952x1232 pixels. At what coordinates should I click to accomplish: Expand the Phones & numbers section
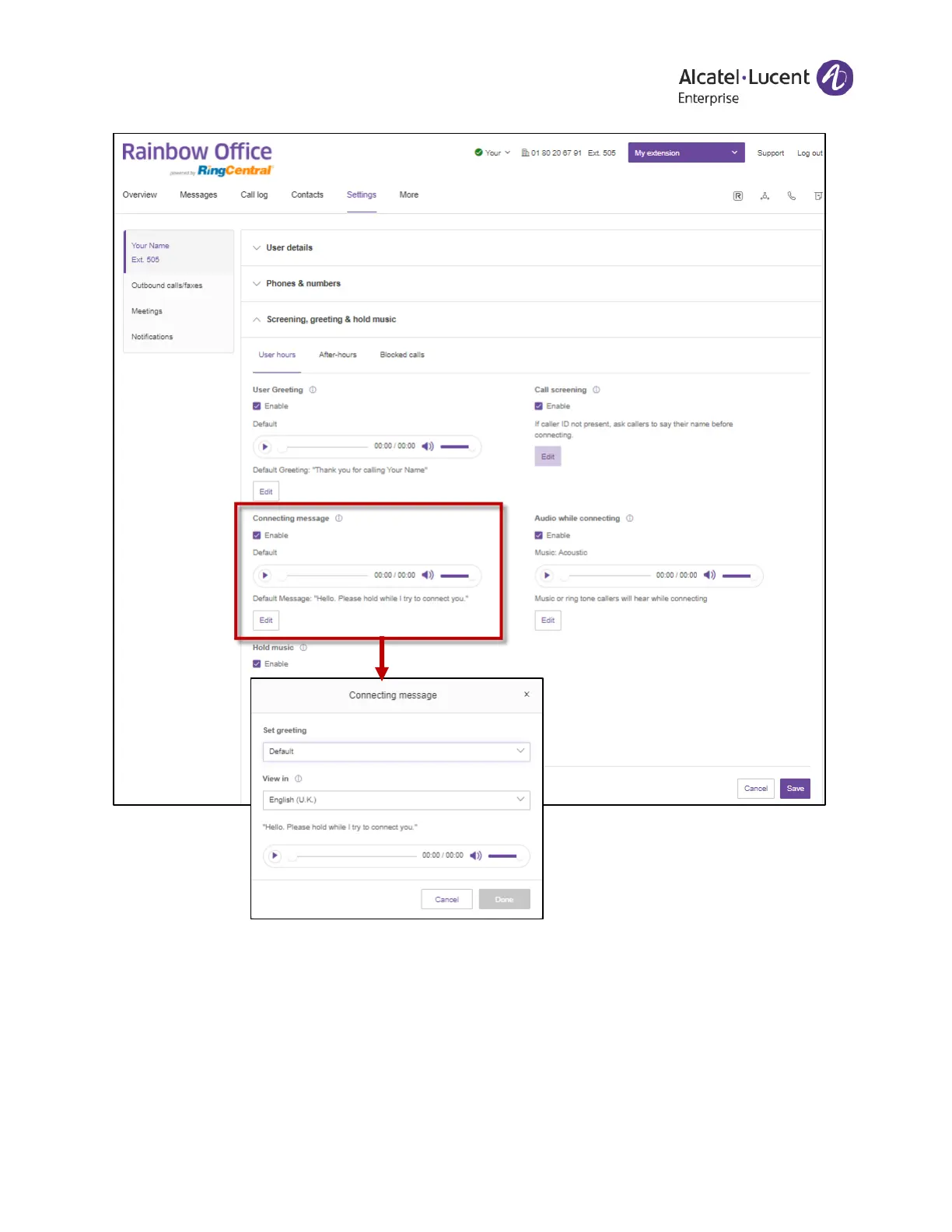531,284
